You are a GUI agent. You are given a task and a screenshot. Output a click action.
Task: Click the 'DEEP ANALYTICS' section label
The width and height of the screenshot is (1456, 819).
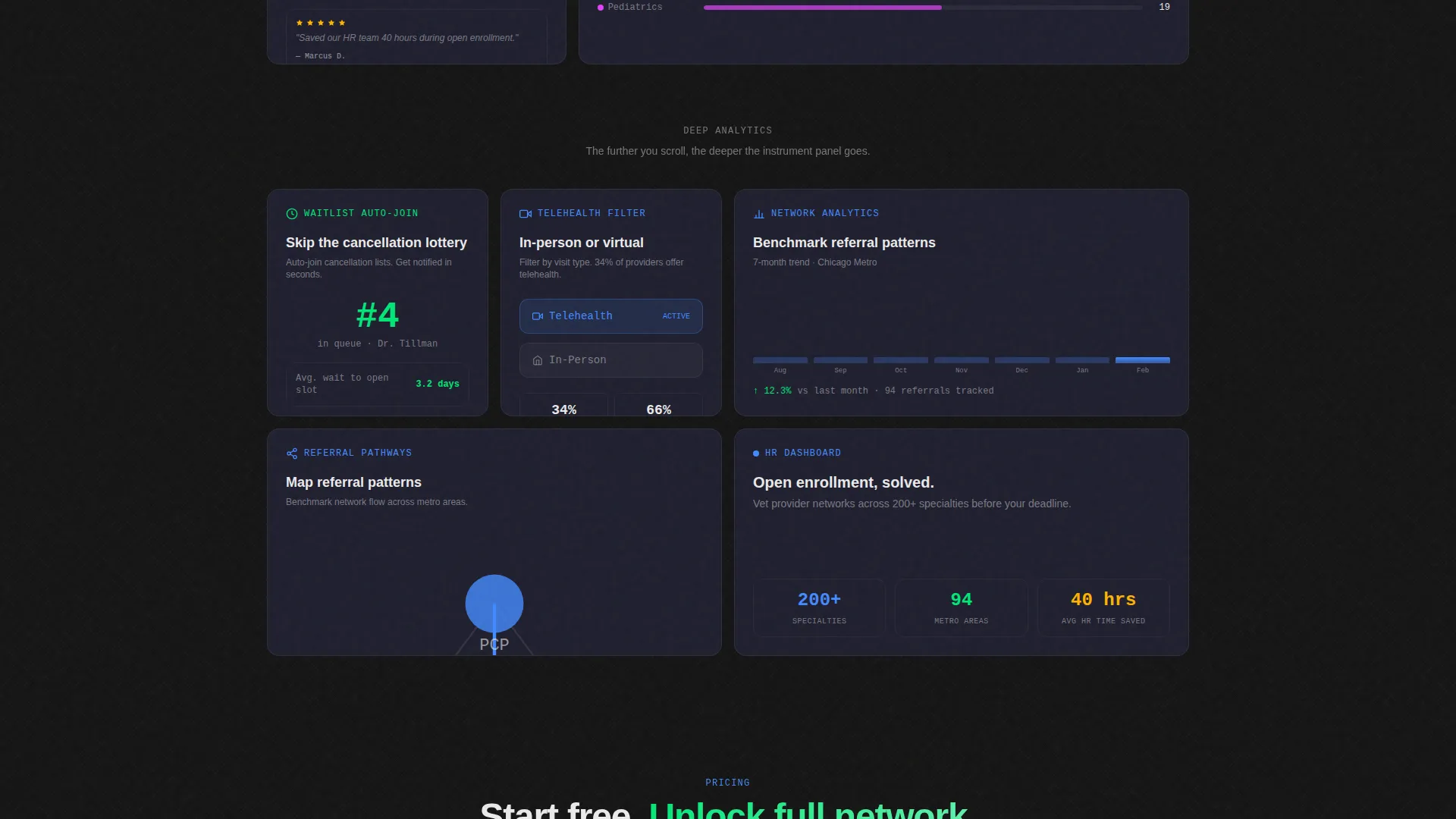coord(728,130)
